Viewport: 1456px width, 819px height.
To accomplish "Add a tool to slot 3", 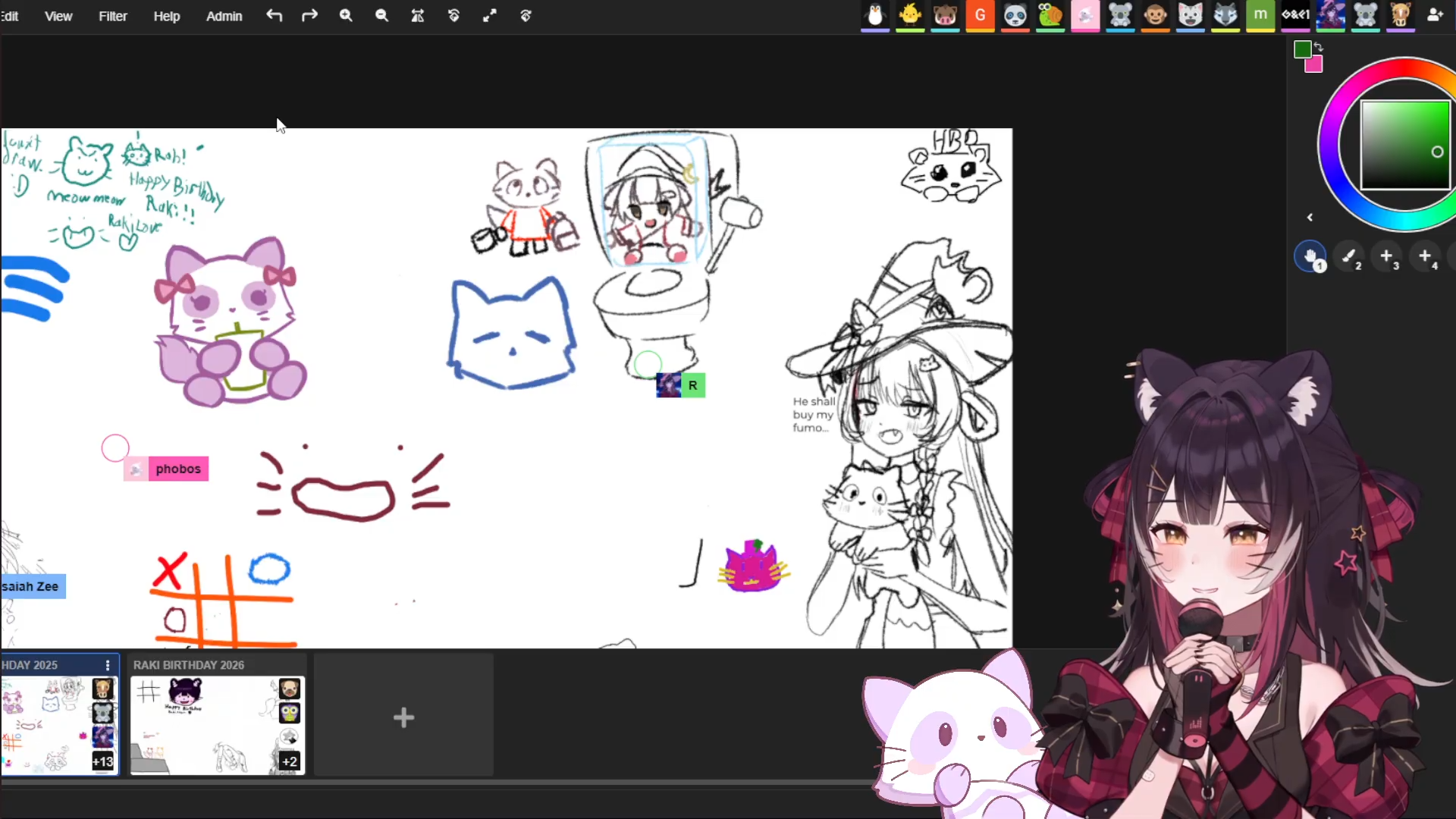I will (x=1387, y=256).
